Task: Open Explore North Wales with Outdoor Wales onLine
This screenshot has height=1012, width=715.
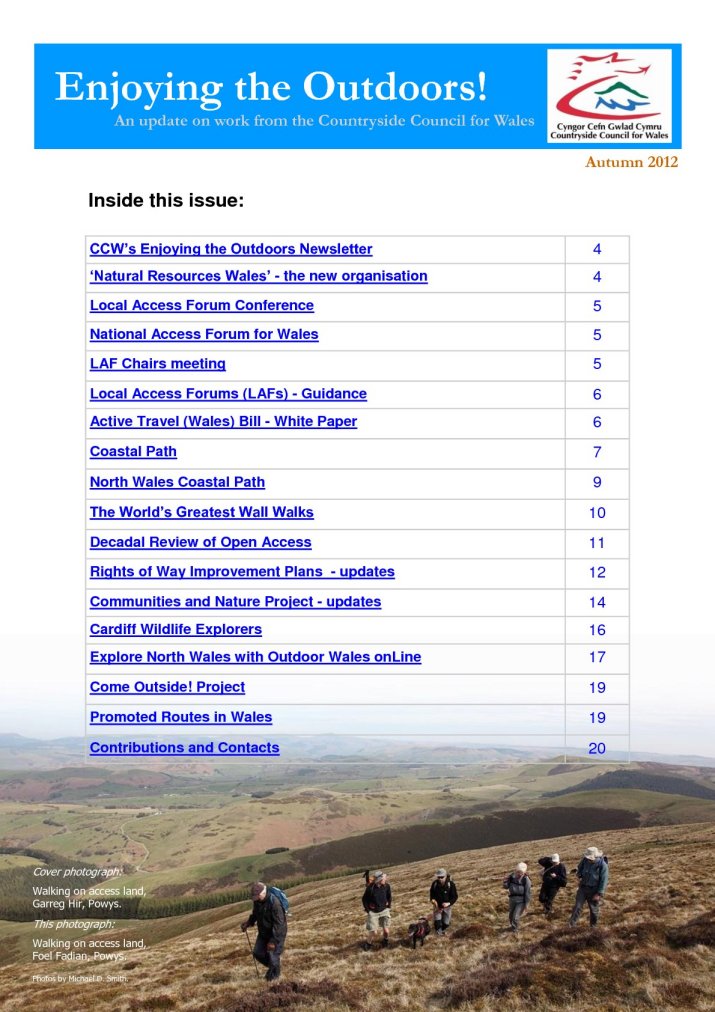Action: (256, 657)
